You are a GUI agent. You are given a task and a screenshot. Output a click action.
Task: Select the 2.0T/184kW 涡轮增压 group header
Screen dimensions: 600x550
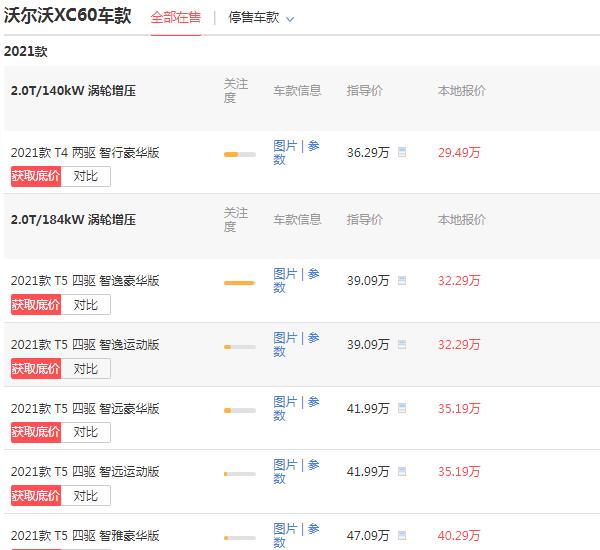click(73, 220)
